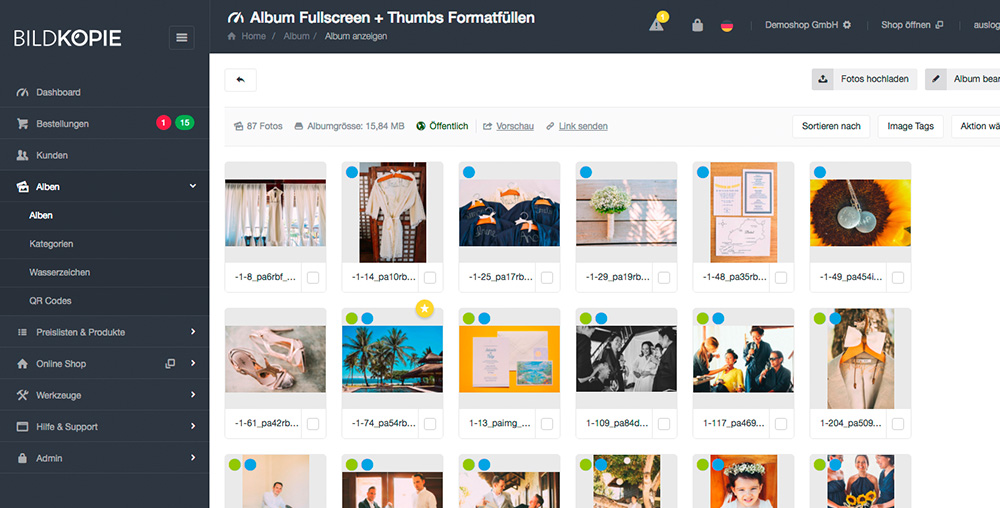1000x508 pixels.
Task: Expand the Admin menu chevron
Action: [193, 458]
